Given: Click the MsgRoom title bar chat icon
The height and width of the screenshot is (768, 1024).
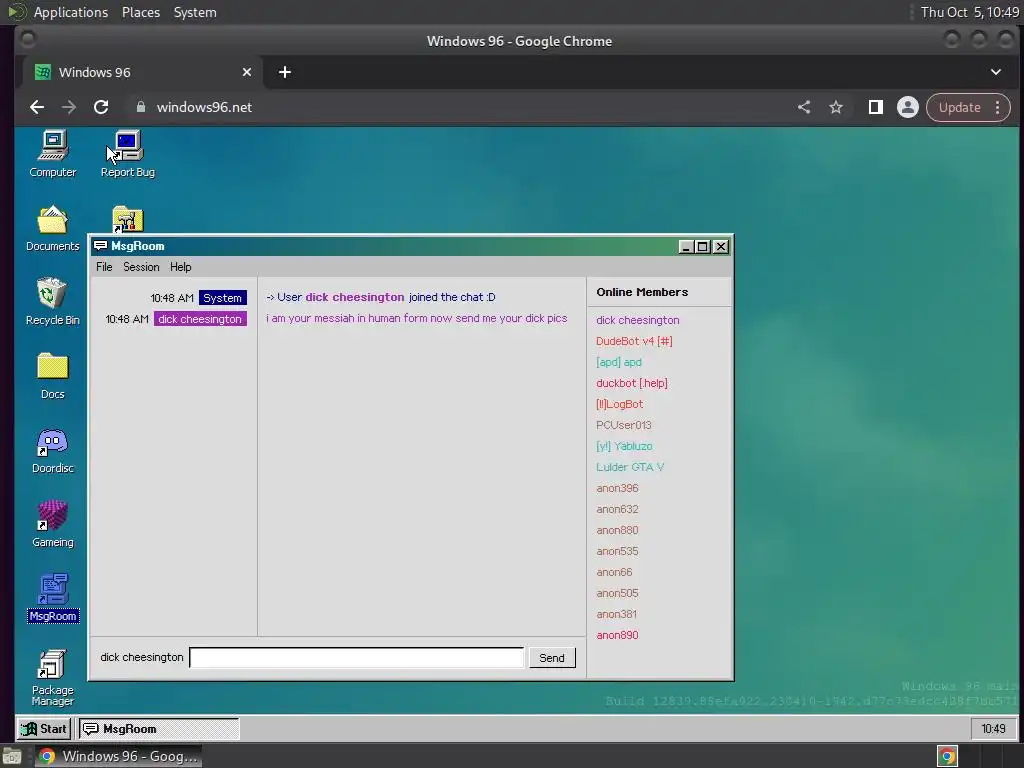Looking at the screenshot, I should (x=101, y=246).
